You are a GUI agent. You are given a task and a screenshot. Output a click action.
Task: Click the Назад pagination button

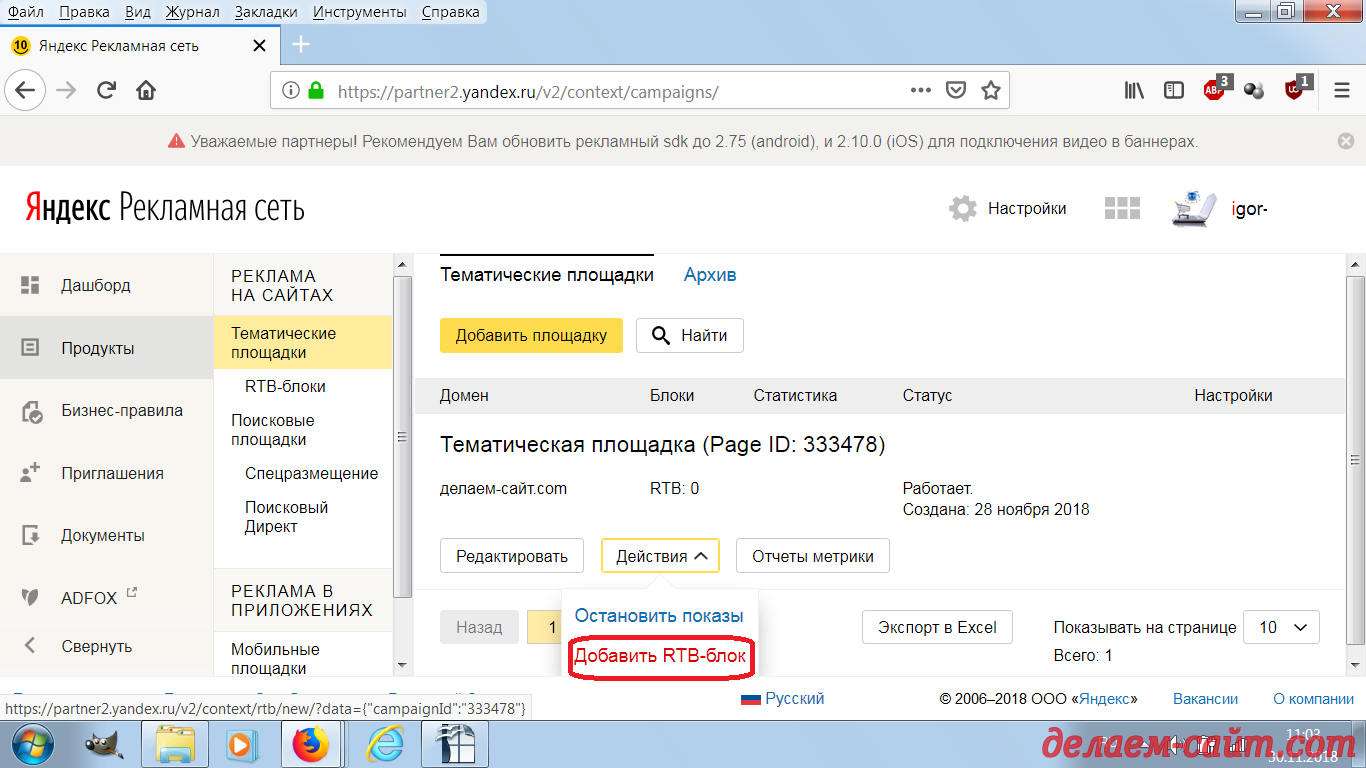tap(479, 627)
